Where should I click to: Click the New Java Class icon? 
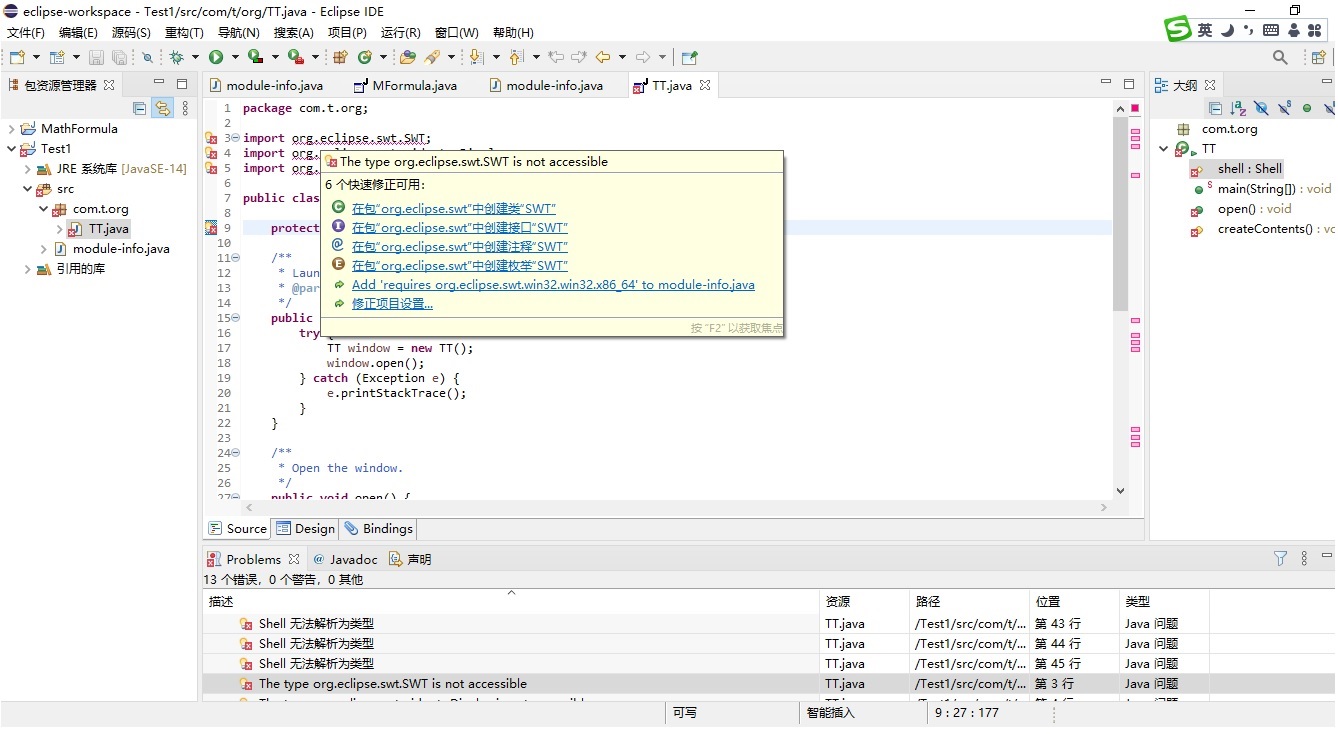[365, 57]
